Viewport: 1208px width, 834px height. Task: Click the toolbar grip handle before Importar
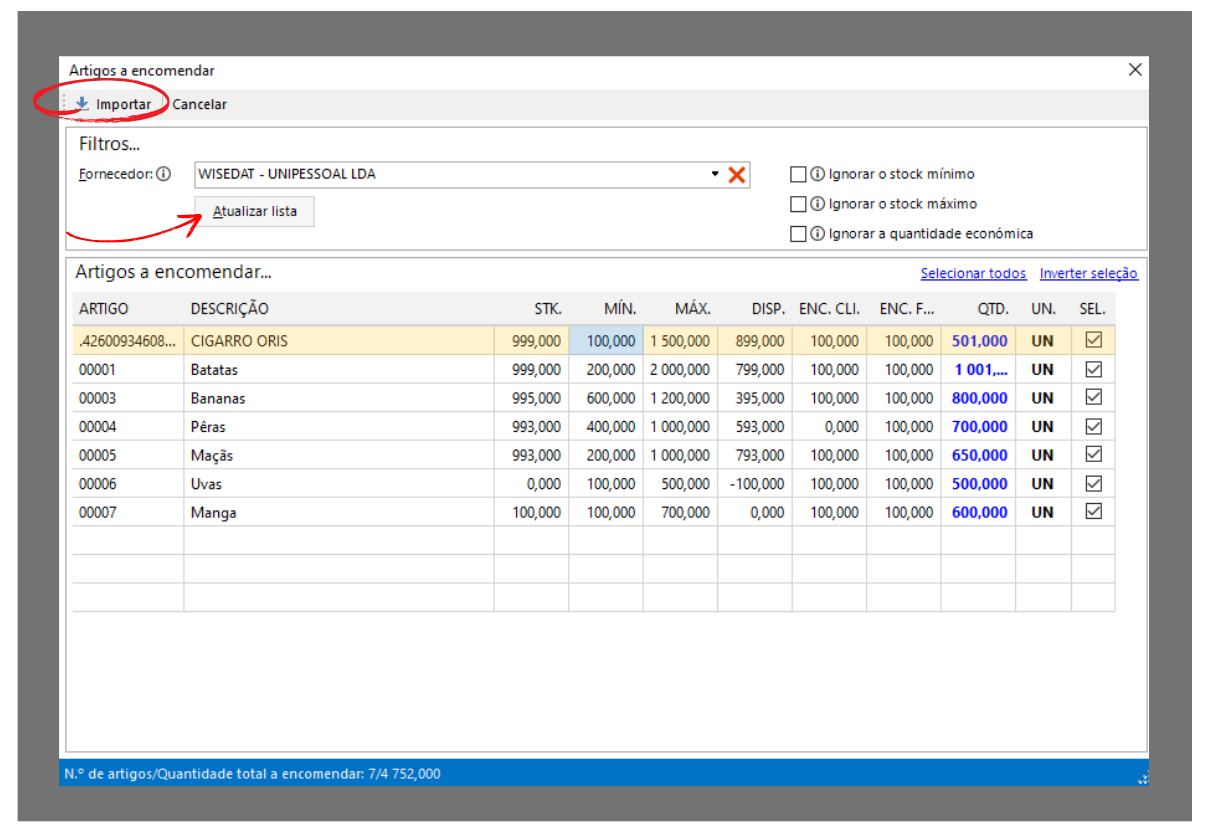coord(65,104)
